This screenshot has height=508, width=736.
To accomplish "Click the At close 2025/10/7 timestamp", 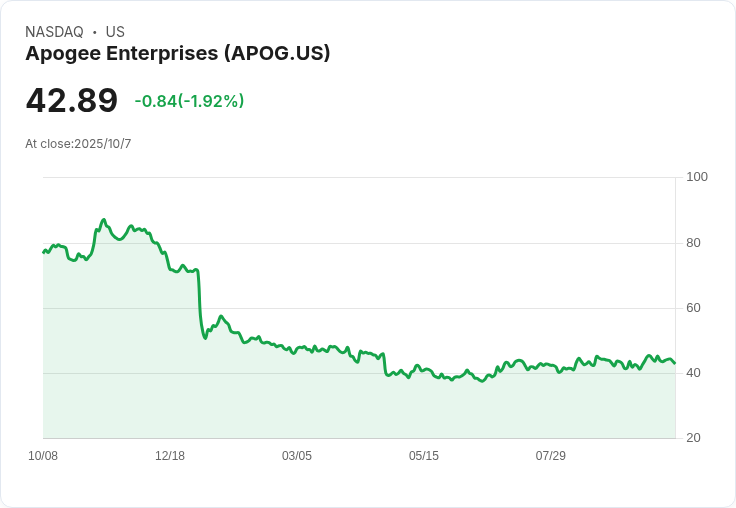I will coord(78,144).
